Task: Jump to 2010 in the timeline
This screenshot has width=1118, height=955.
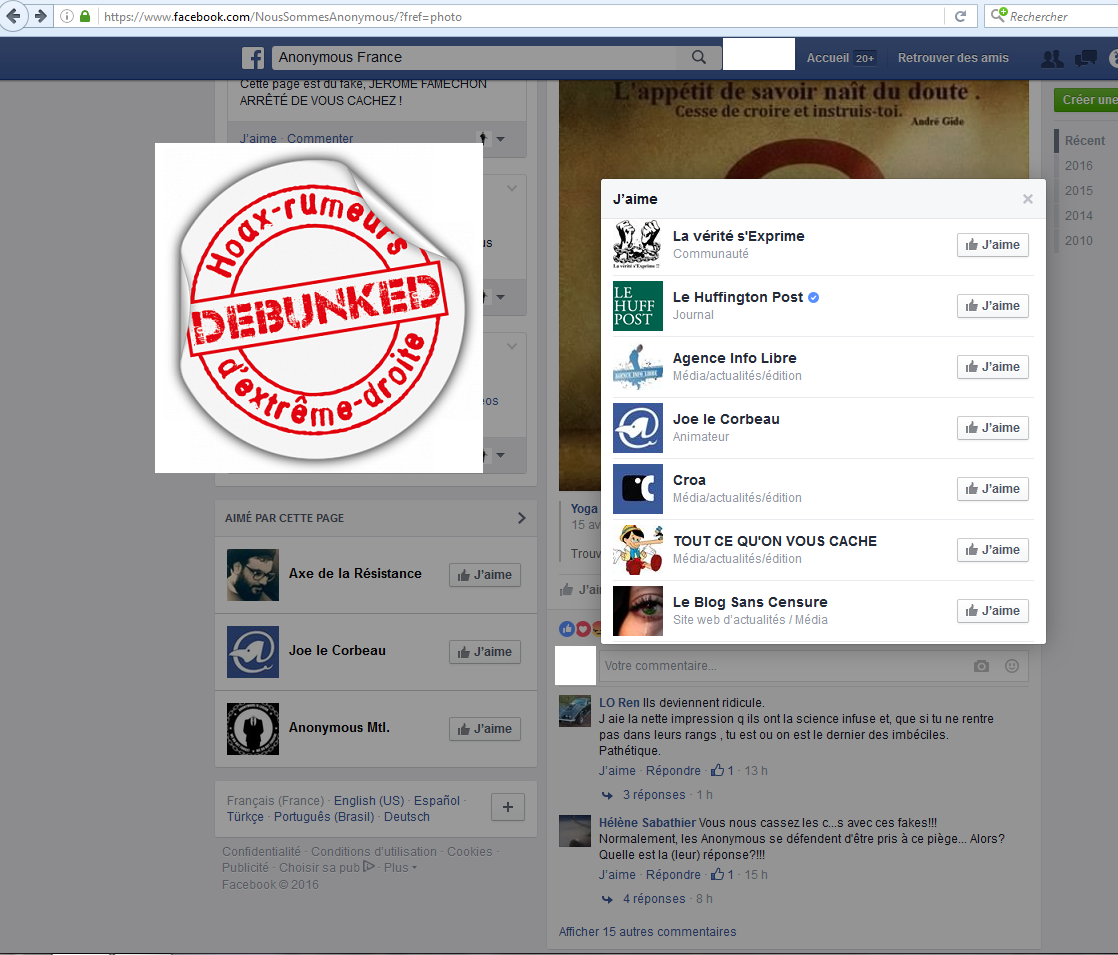Action: click(1078, 240)
